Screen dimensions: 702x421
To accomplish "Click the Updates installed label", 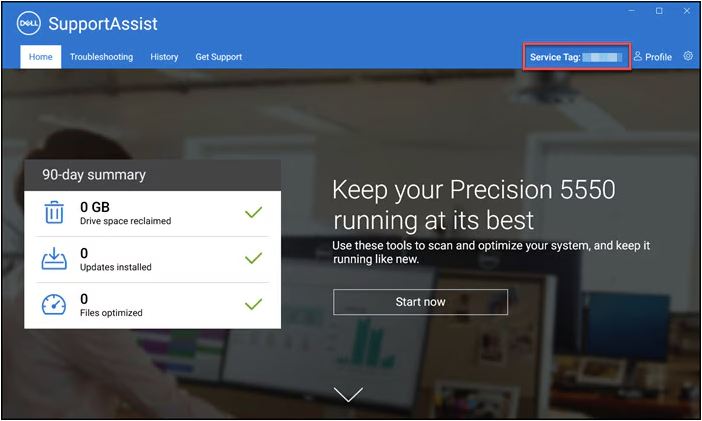I will tap(116, 267).
